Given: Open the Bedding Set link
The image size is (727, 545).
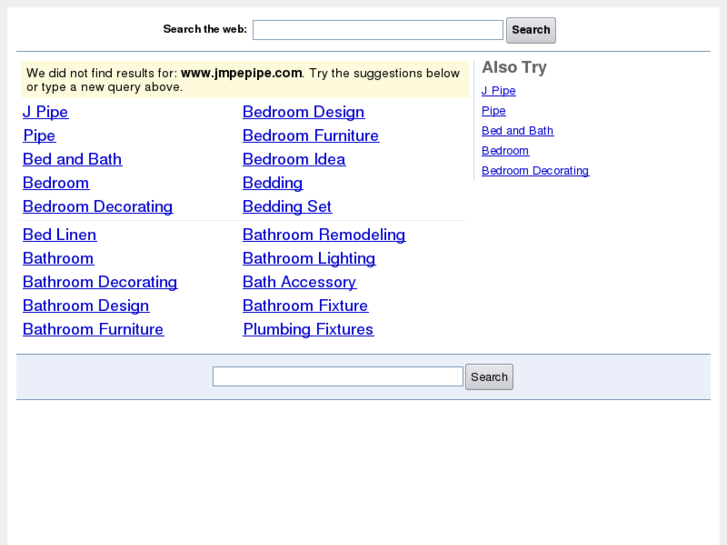Looking at the screenshot, I should click(x=287, y=206).
